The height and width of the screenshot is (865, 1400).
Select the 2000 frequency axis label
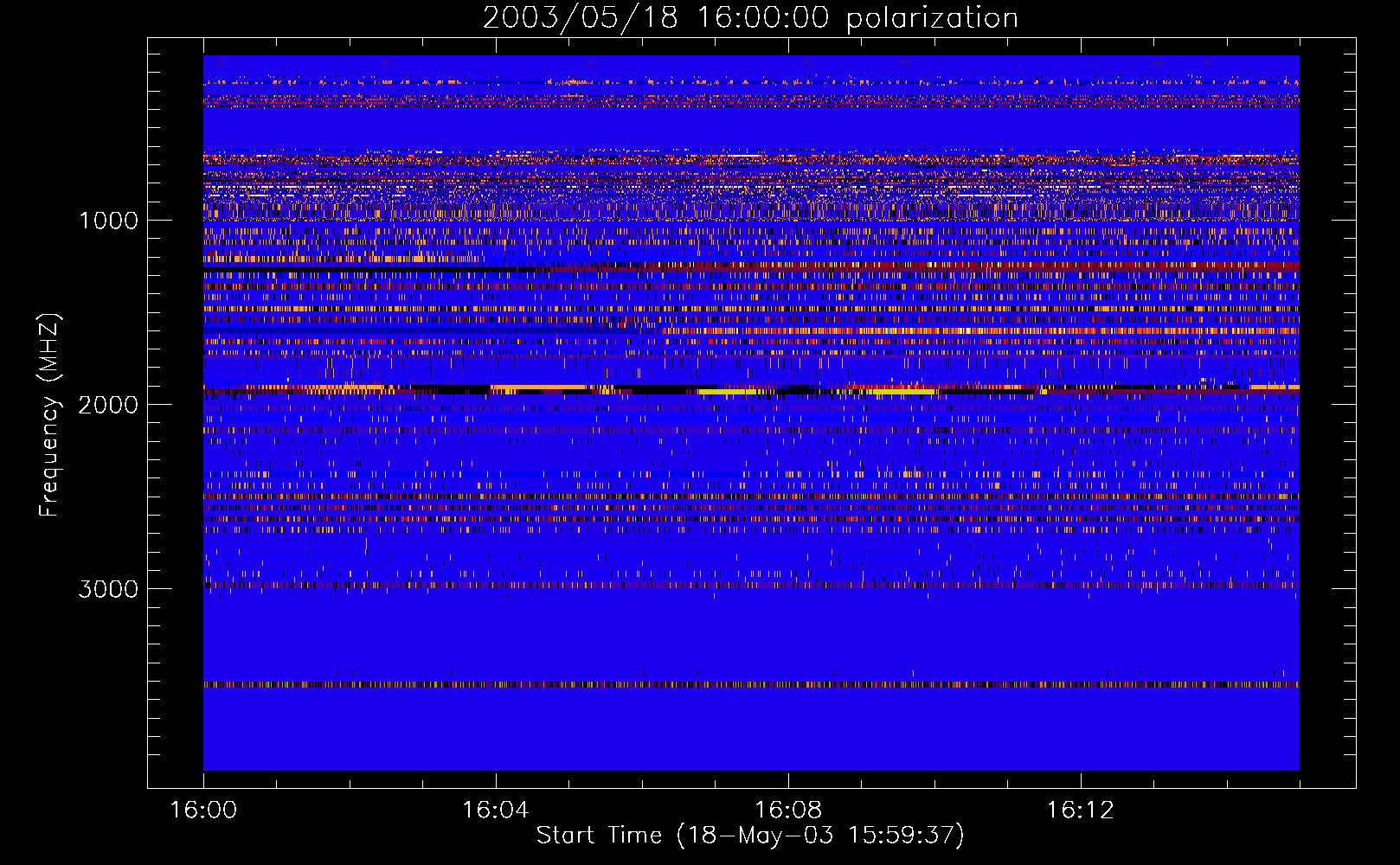[108, 405]
